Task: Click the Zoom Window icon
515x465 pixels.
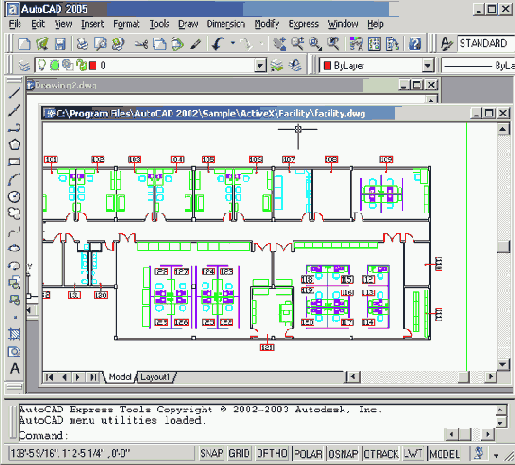Action: (x=315, y=44)
